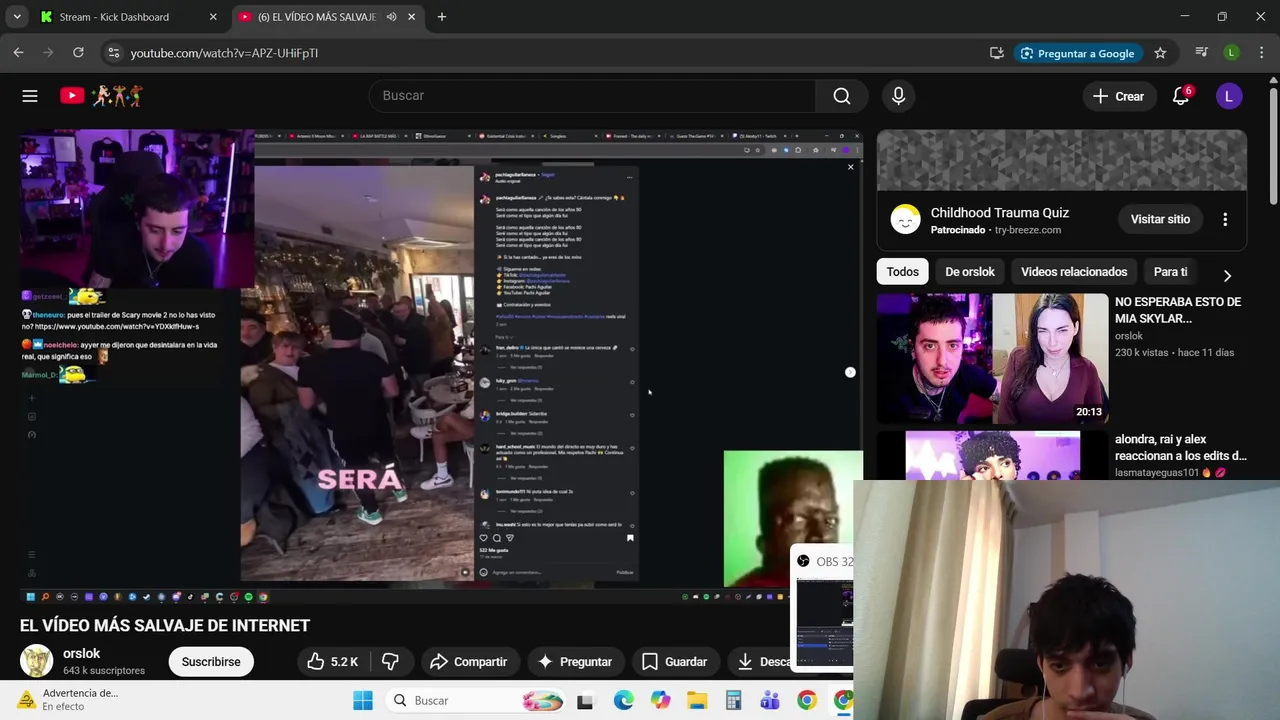
Task: Open the green Chrome profile avatar
Action: (1232, 53)
